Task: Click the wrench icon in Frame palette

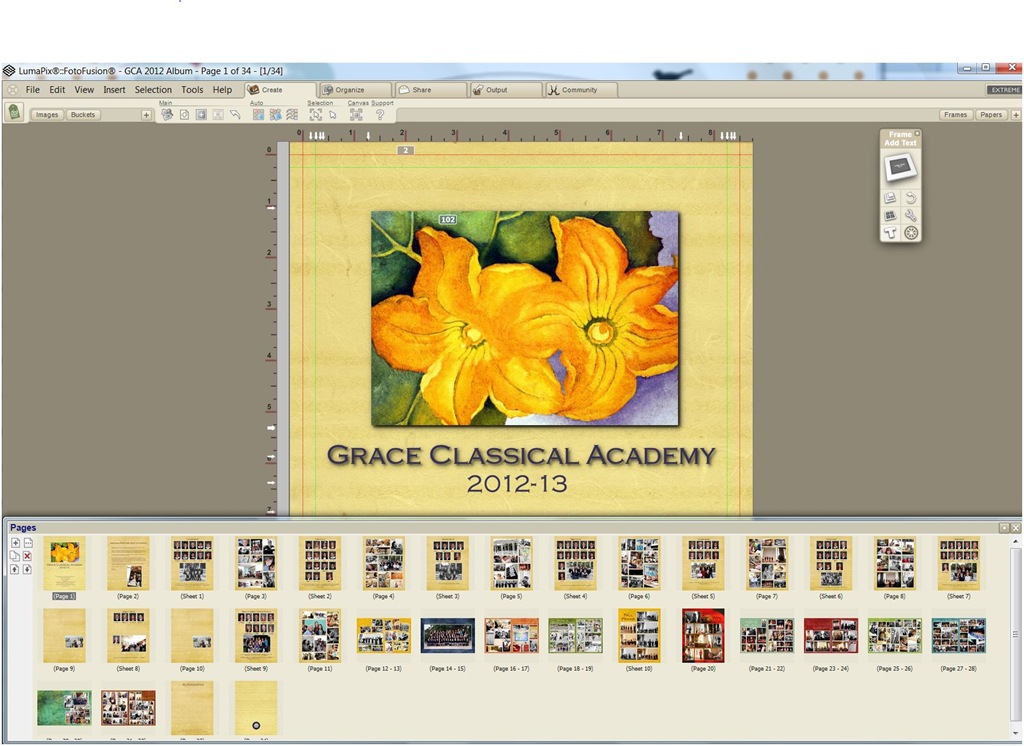Action: click(x=910, y=215)
